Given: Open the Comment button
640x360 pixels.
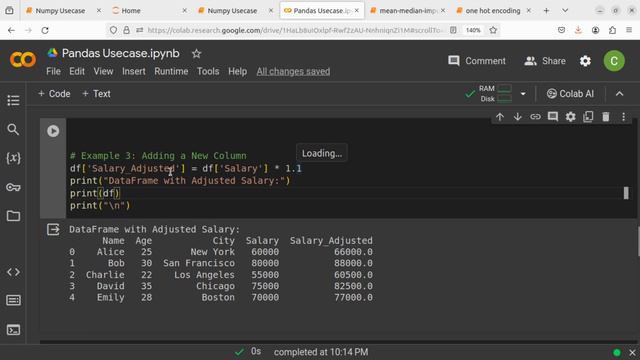Looking at the screenshot, I should (x=477, y=61).
